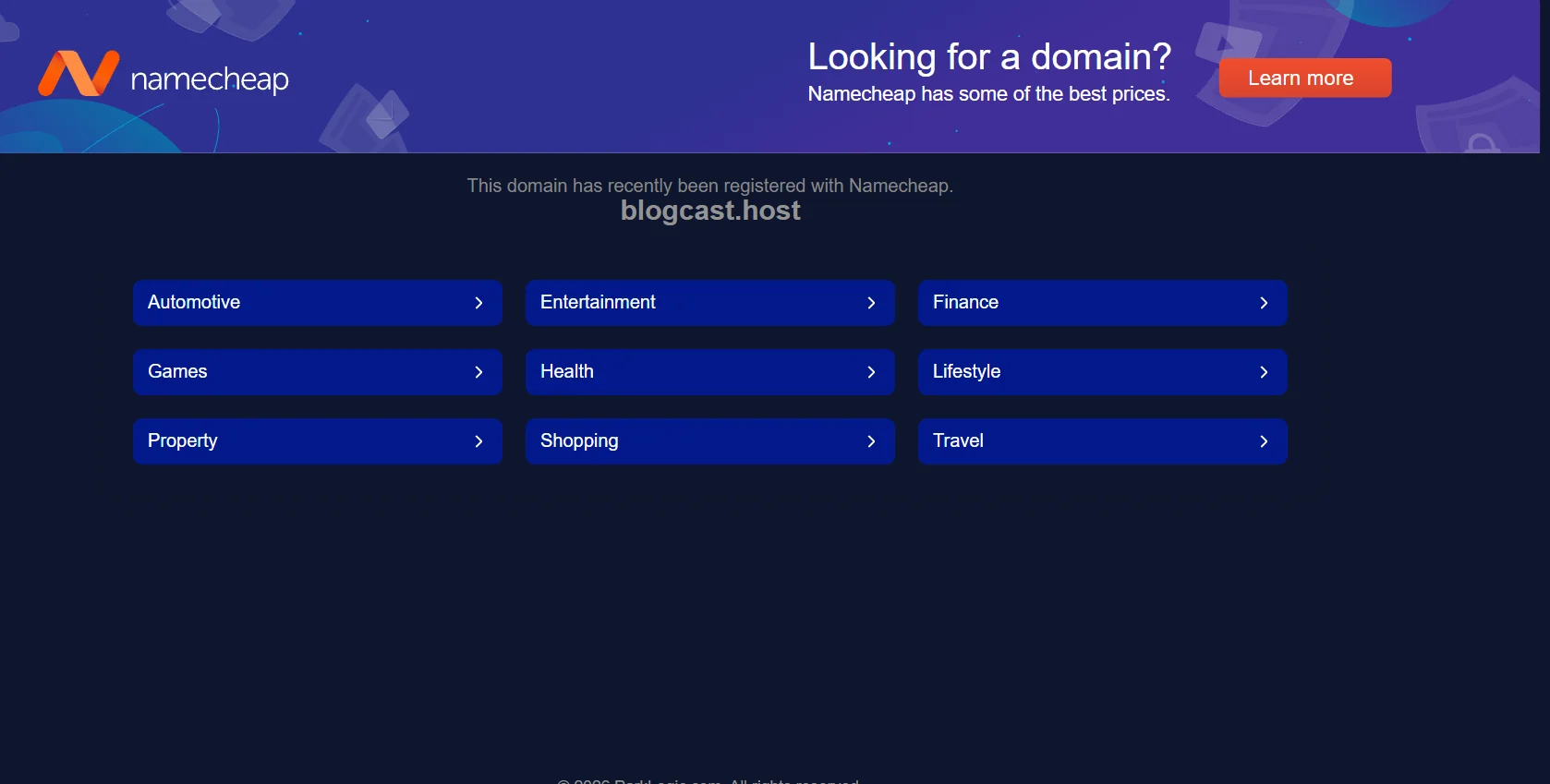
Task: Open the Games category
Action: pos(177,371)
